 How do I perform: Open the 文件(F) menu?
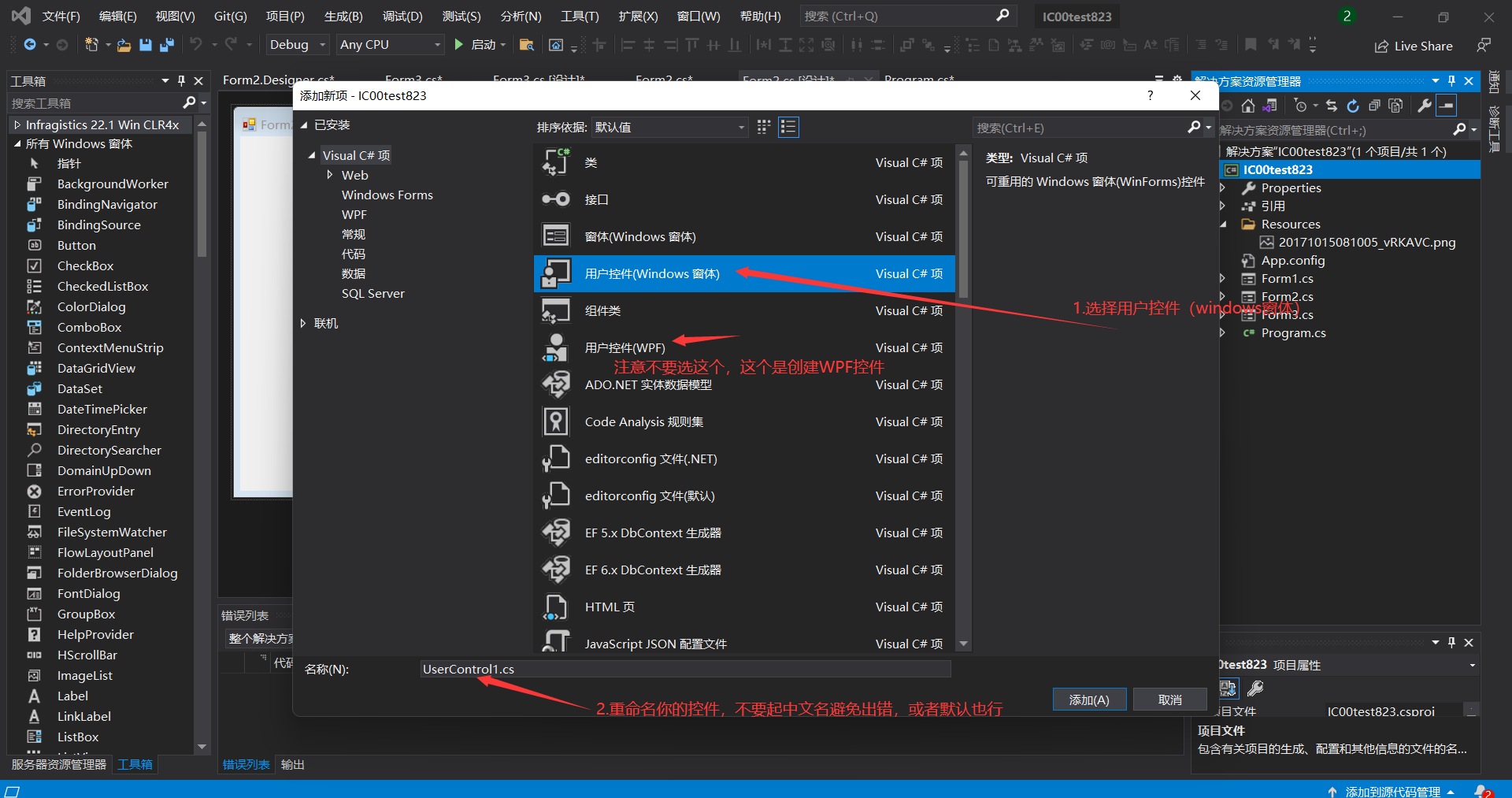pos(61,16)
